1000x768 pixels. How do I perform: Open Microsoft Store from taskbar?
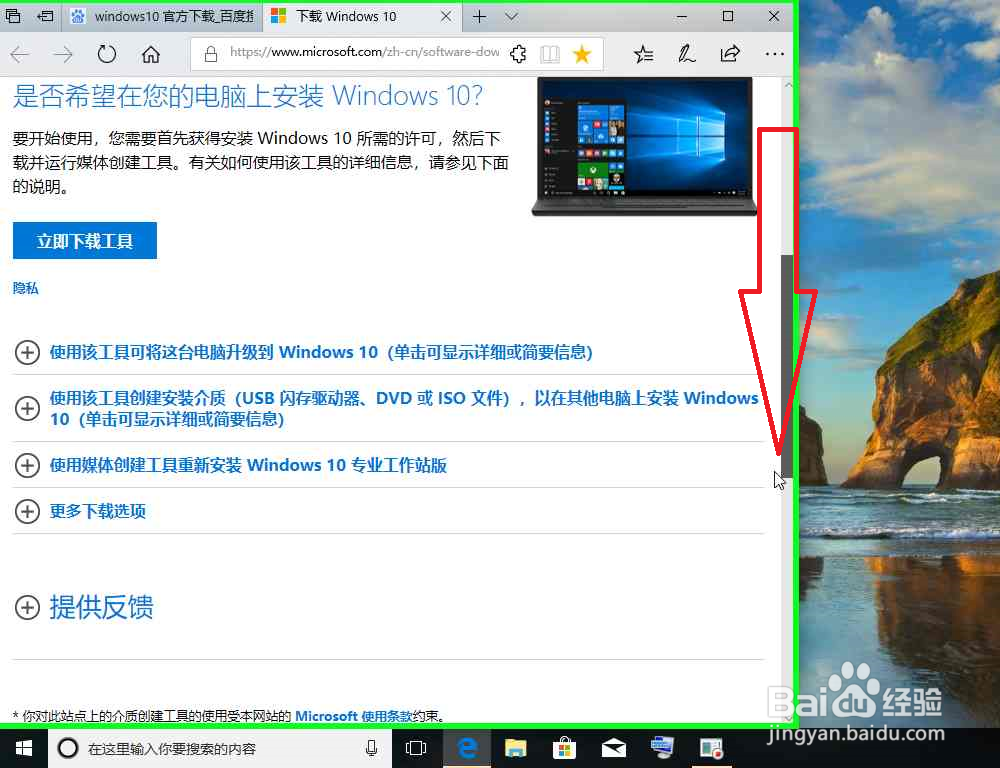coord(564,748)
